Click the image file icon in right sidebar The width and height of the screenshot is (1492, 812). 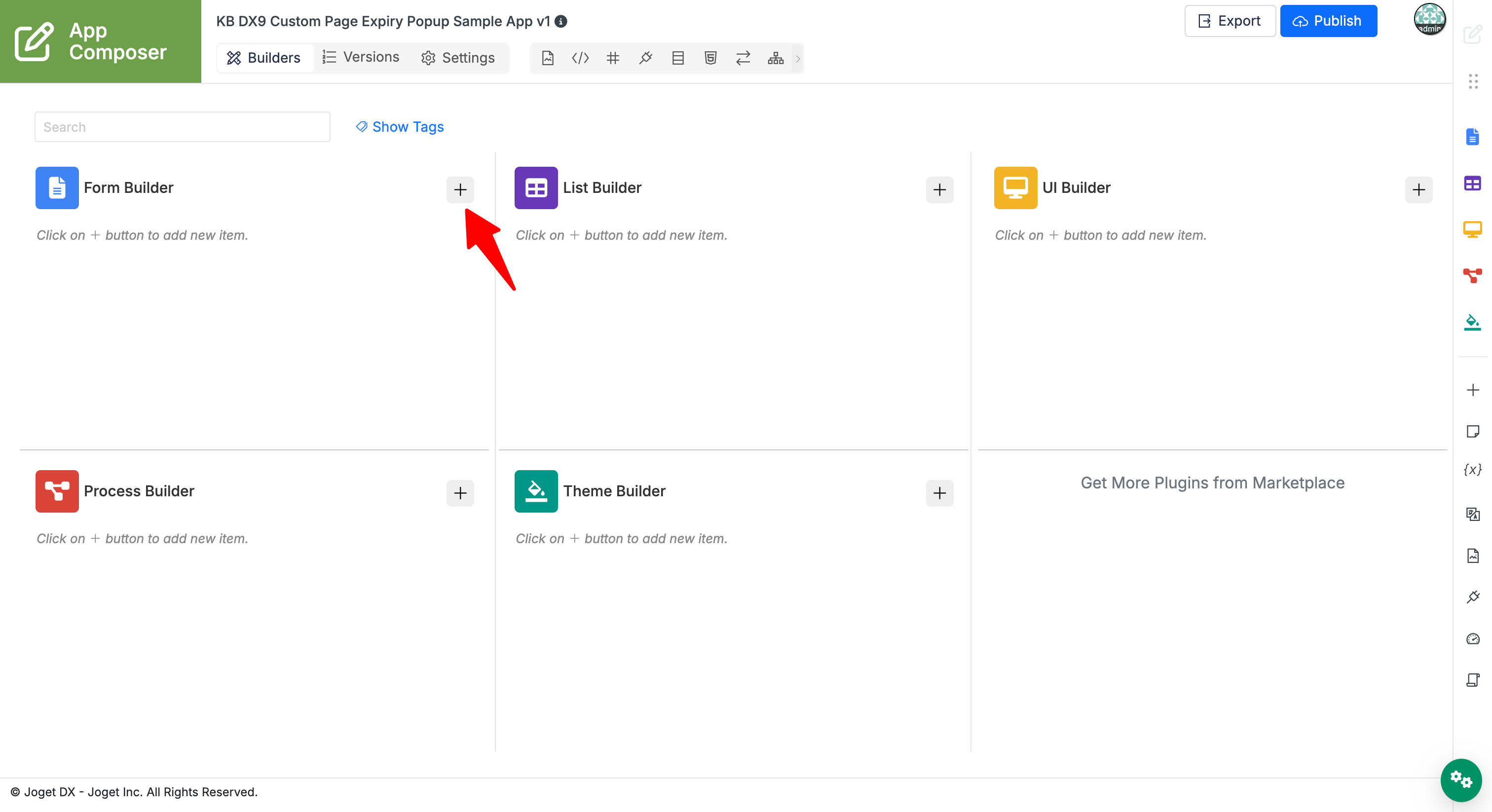[1473, 555]
